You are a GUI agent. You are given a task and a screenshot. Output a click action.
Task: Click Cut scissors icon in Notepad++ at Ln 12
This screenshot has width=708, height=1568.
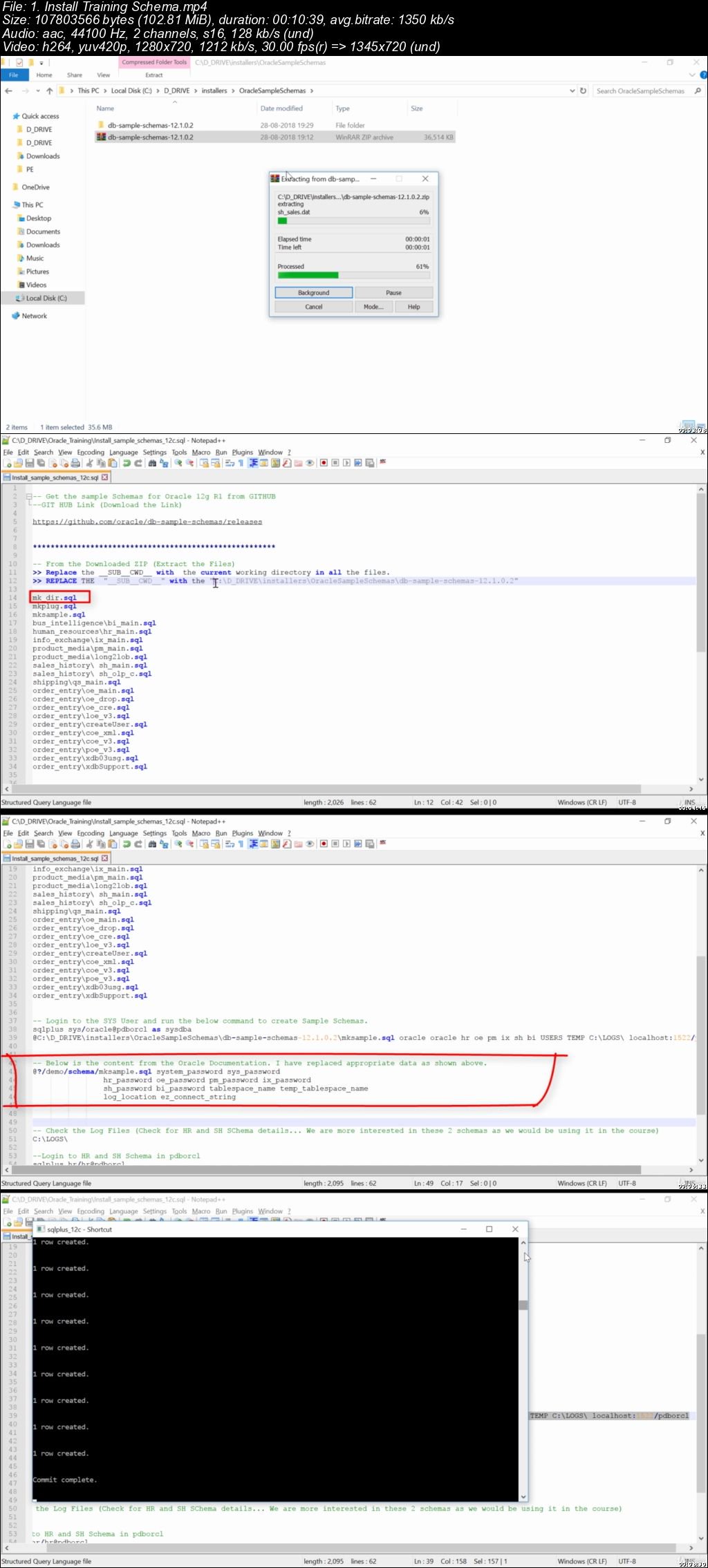89,463
